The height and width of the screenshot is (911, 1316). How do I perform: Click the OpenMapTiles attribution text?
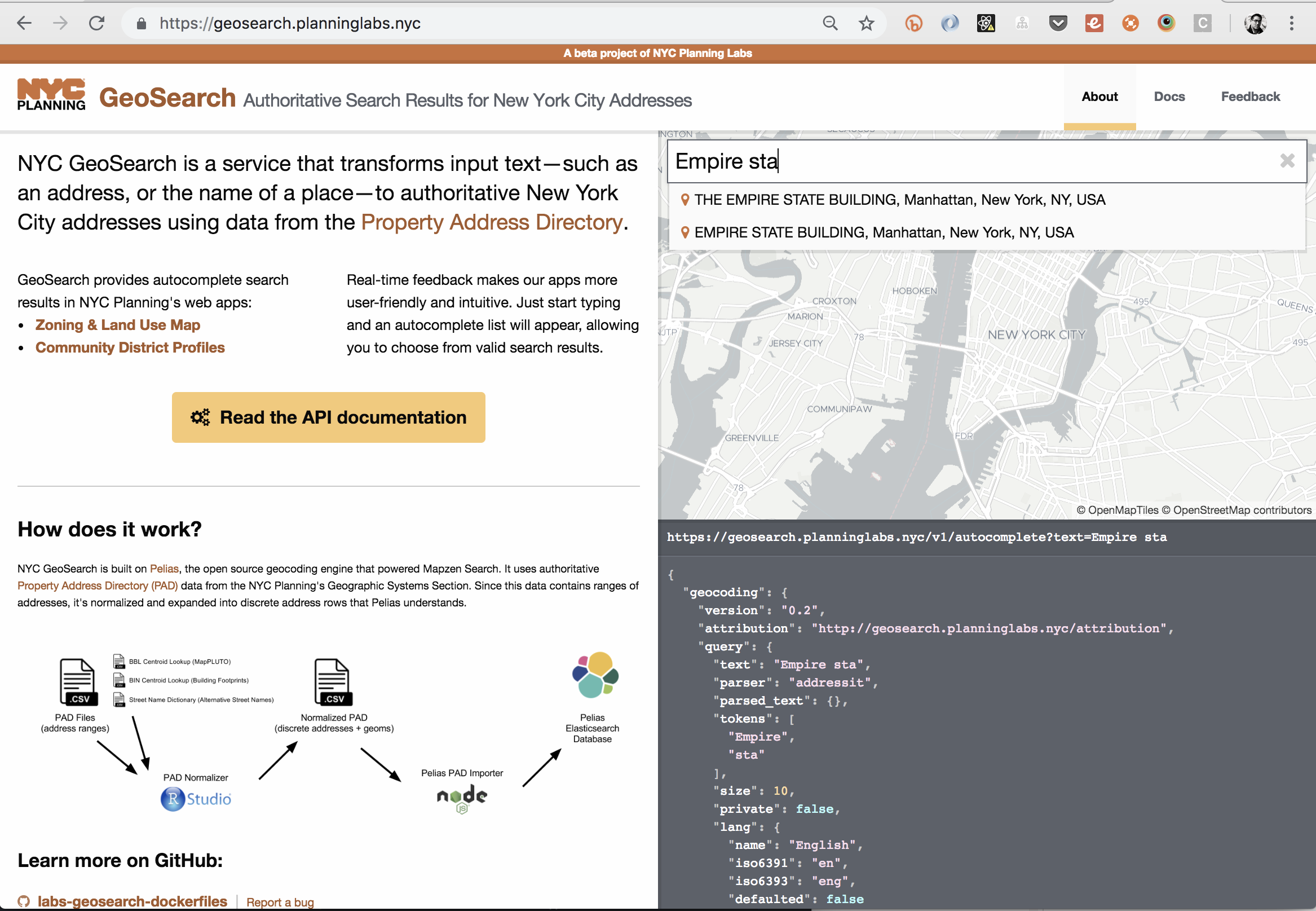(x=1117, y=510)
